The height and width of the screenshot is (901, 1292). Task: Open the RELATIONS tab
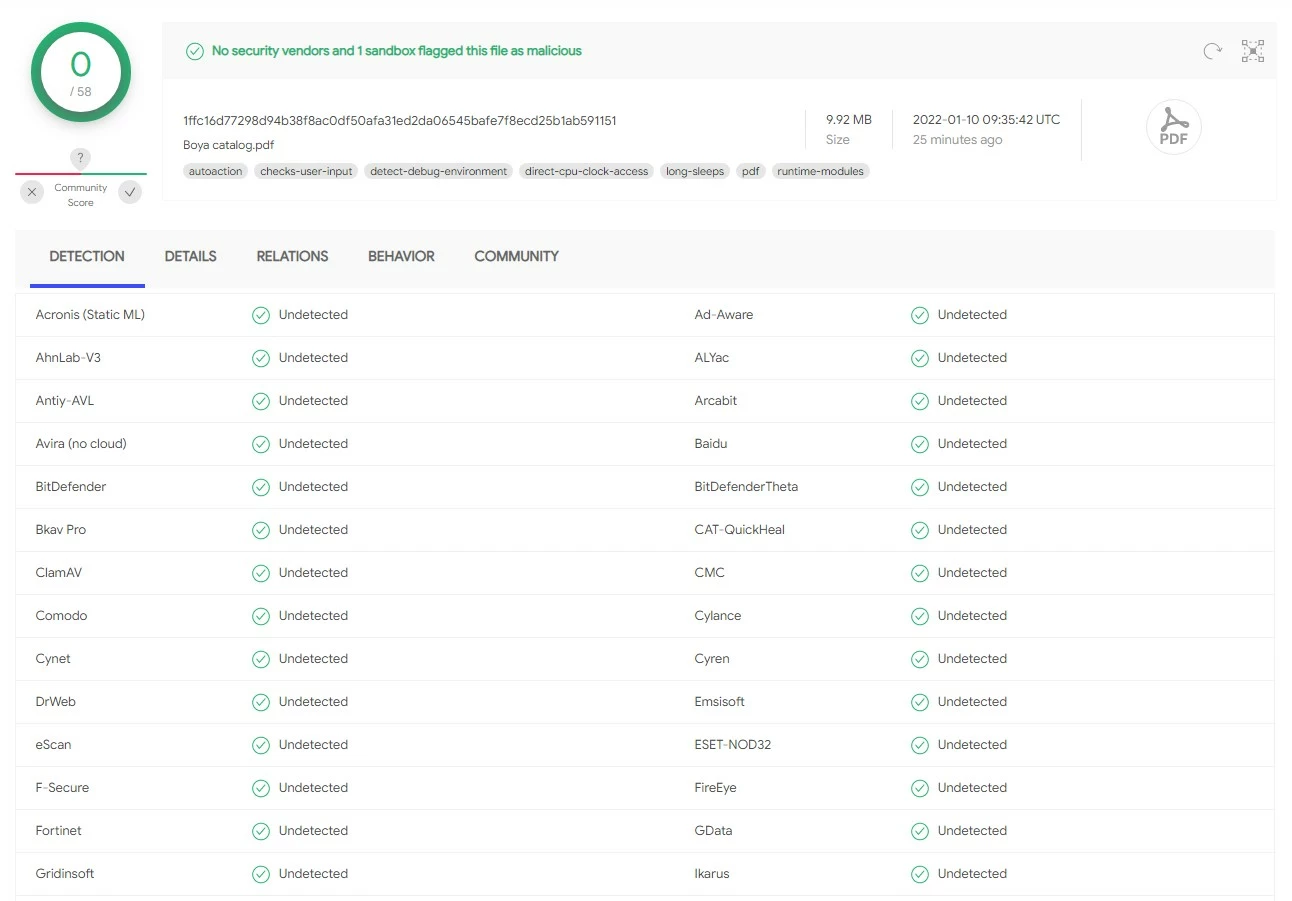tap(292, 256)
